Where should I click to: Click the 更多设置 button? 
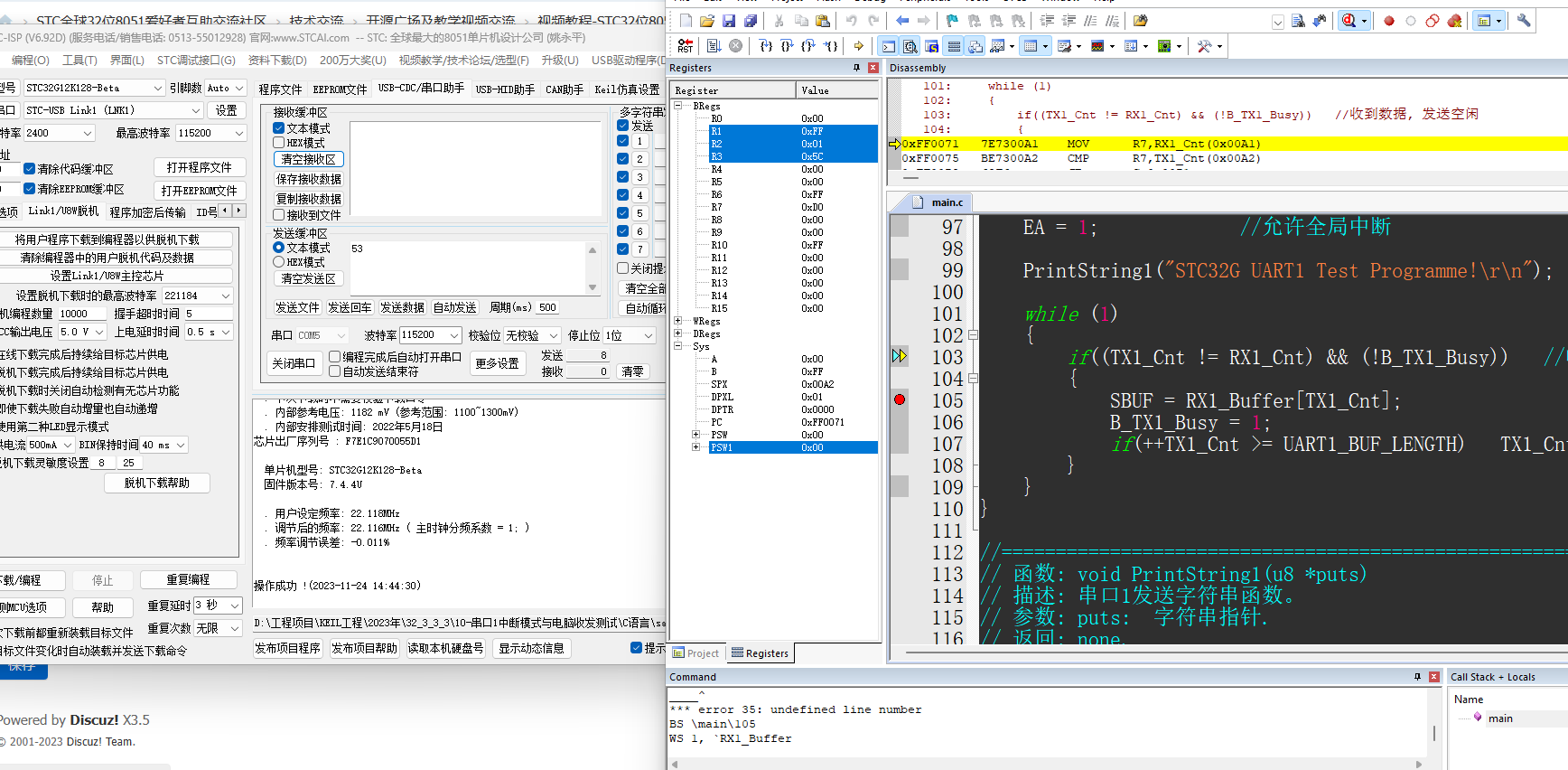click(x=497, y=363)
